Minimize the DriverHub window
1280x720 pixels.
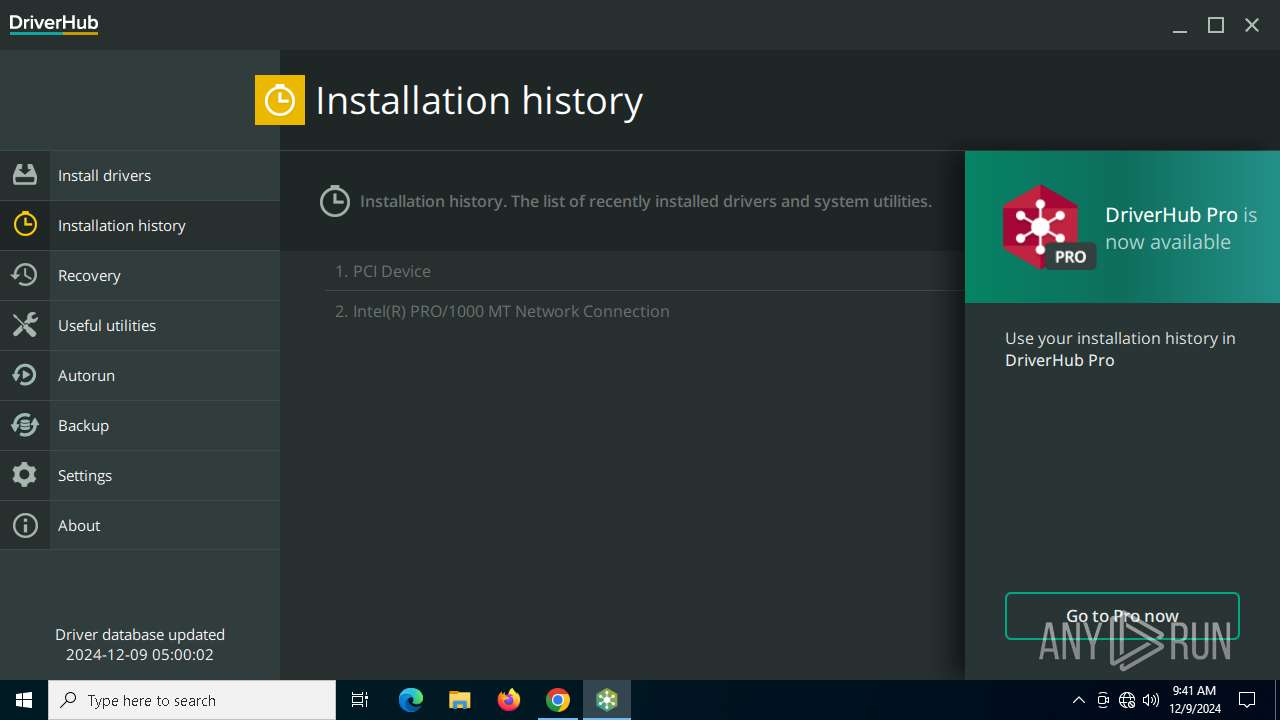[x=1180, y=25]
